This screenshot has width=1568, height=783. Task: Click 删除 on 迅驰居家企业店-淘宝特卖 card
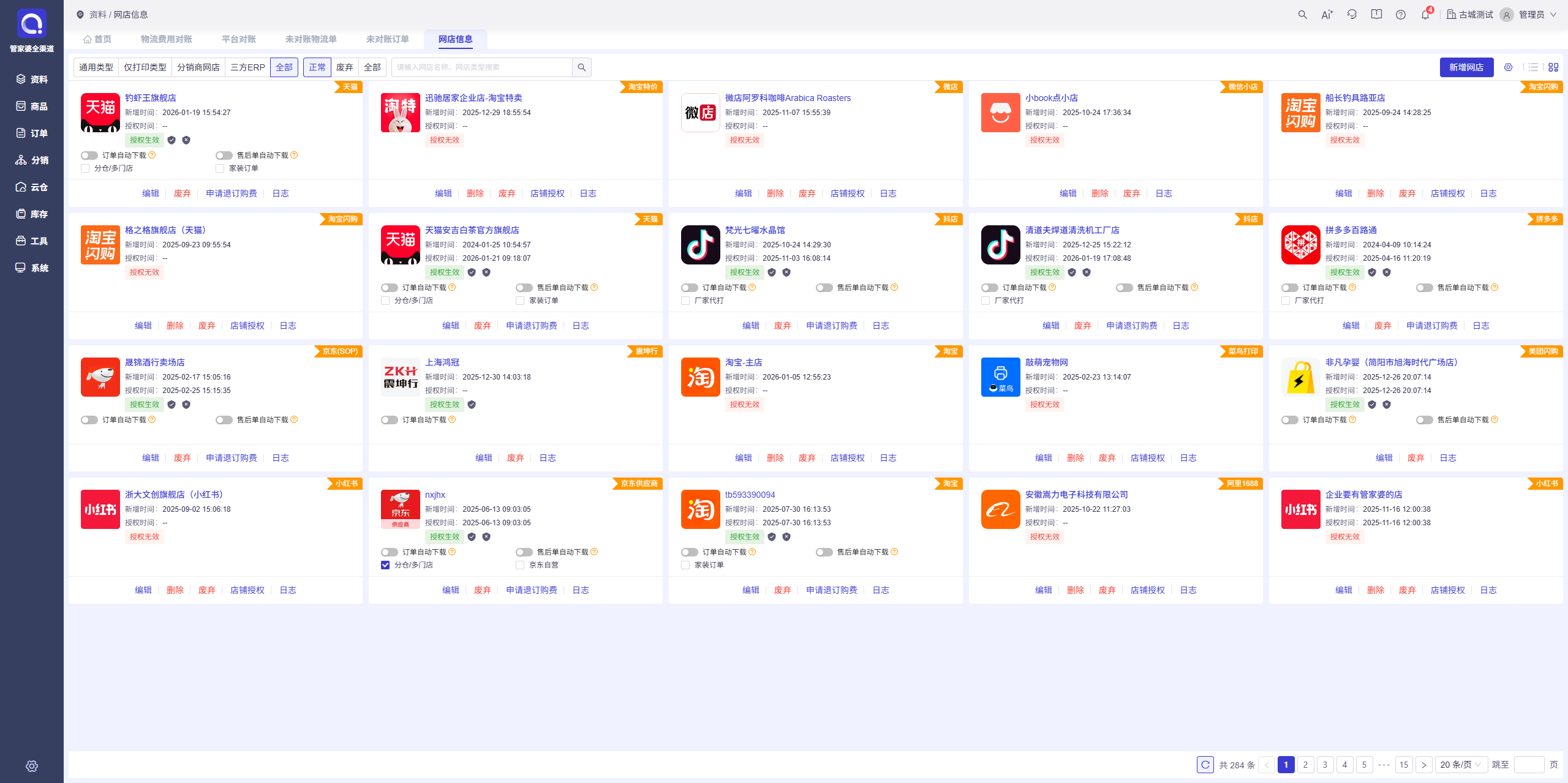click(x=475, y=193)
